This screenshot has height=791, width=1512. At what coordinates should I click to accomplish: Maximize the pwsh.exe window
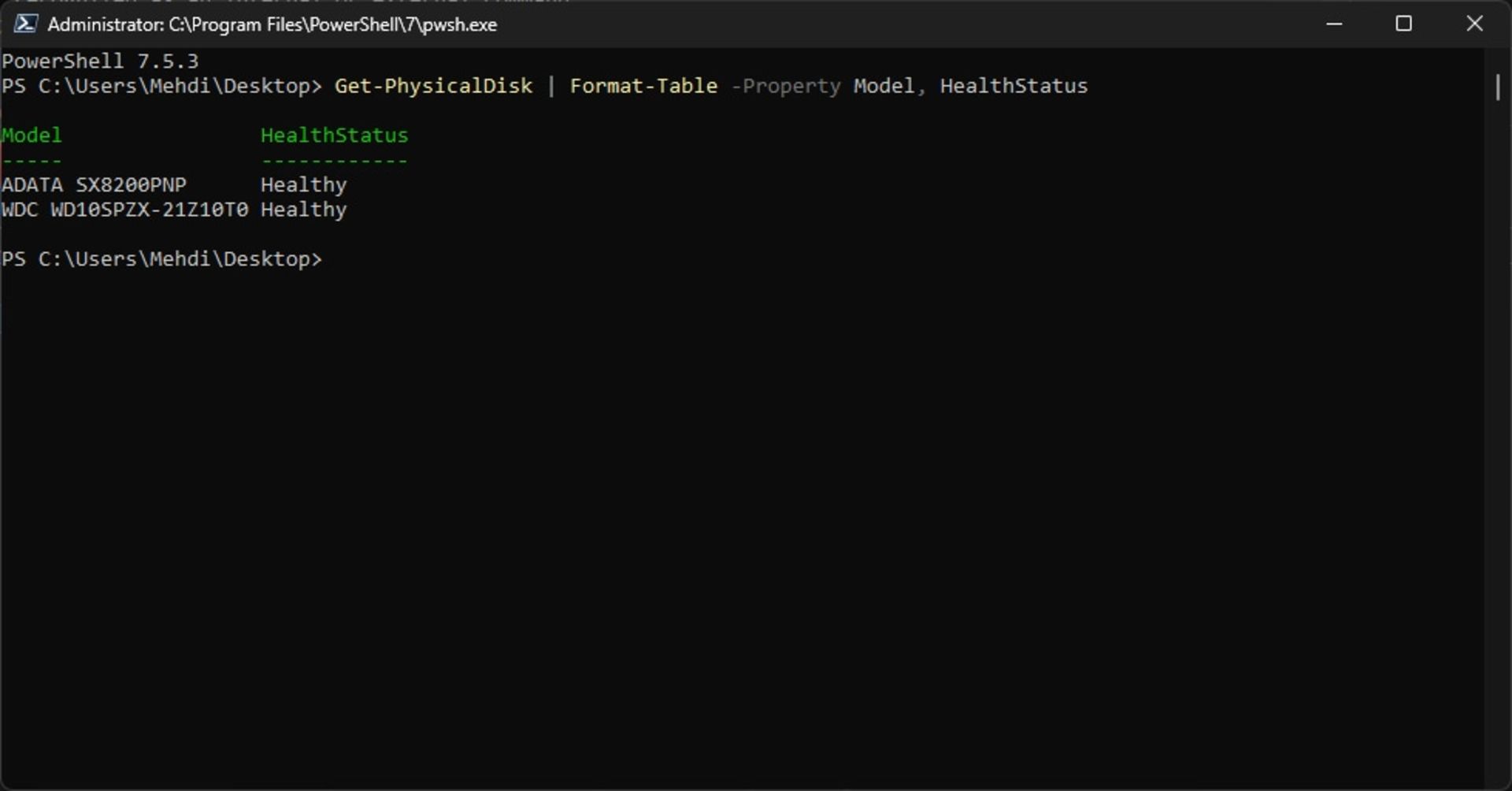pos(1403,24)
